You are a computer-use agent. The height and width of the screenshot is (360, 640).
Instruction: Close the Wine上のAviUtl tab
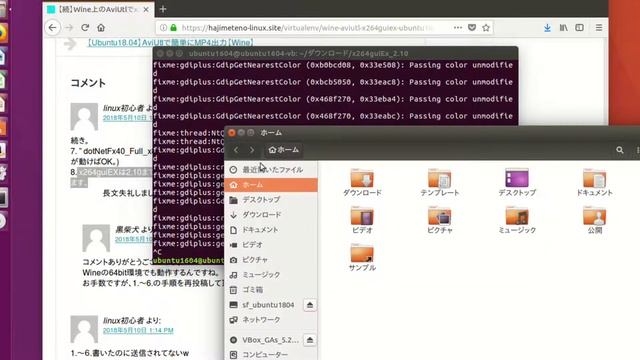click(x=146, y=9)
